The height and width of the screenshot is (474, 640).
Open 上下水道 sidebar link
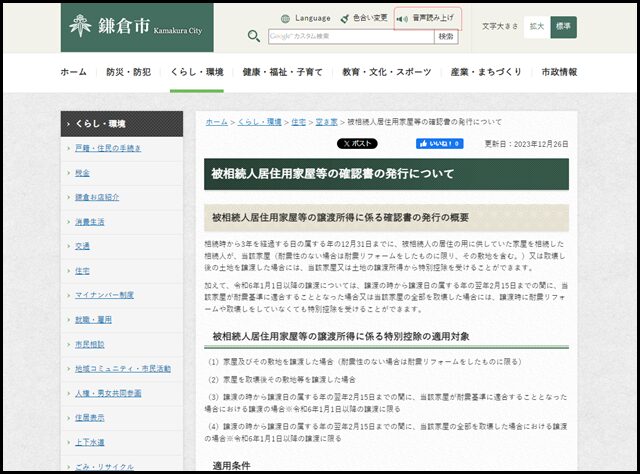[89, 442]
